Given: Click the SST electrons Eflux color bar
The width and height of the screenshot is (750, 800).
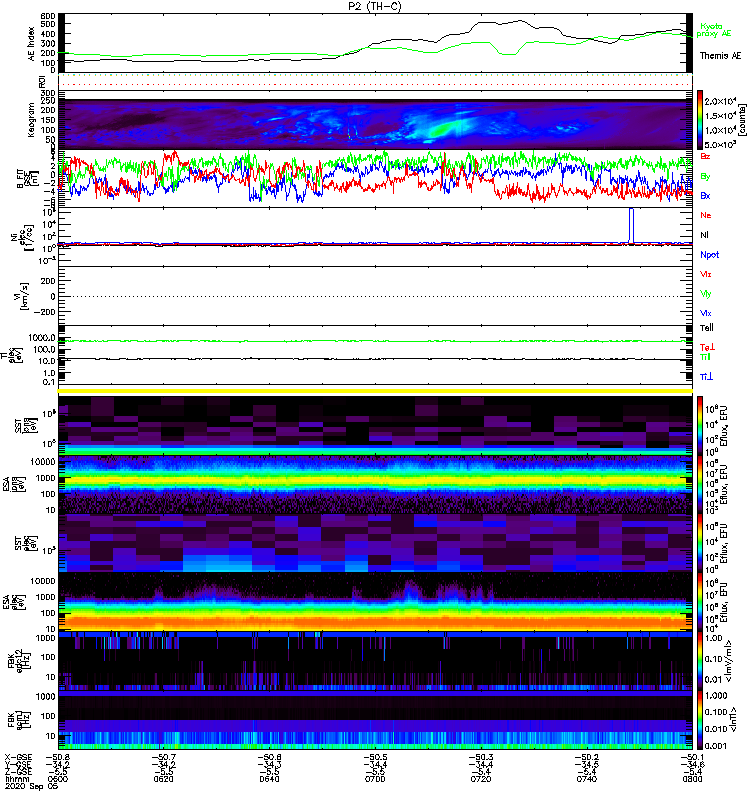Looking at the screenshot, I should coord(699,543).
